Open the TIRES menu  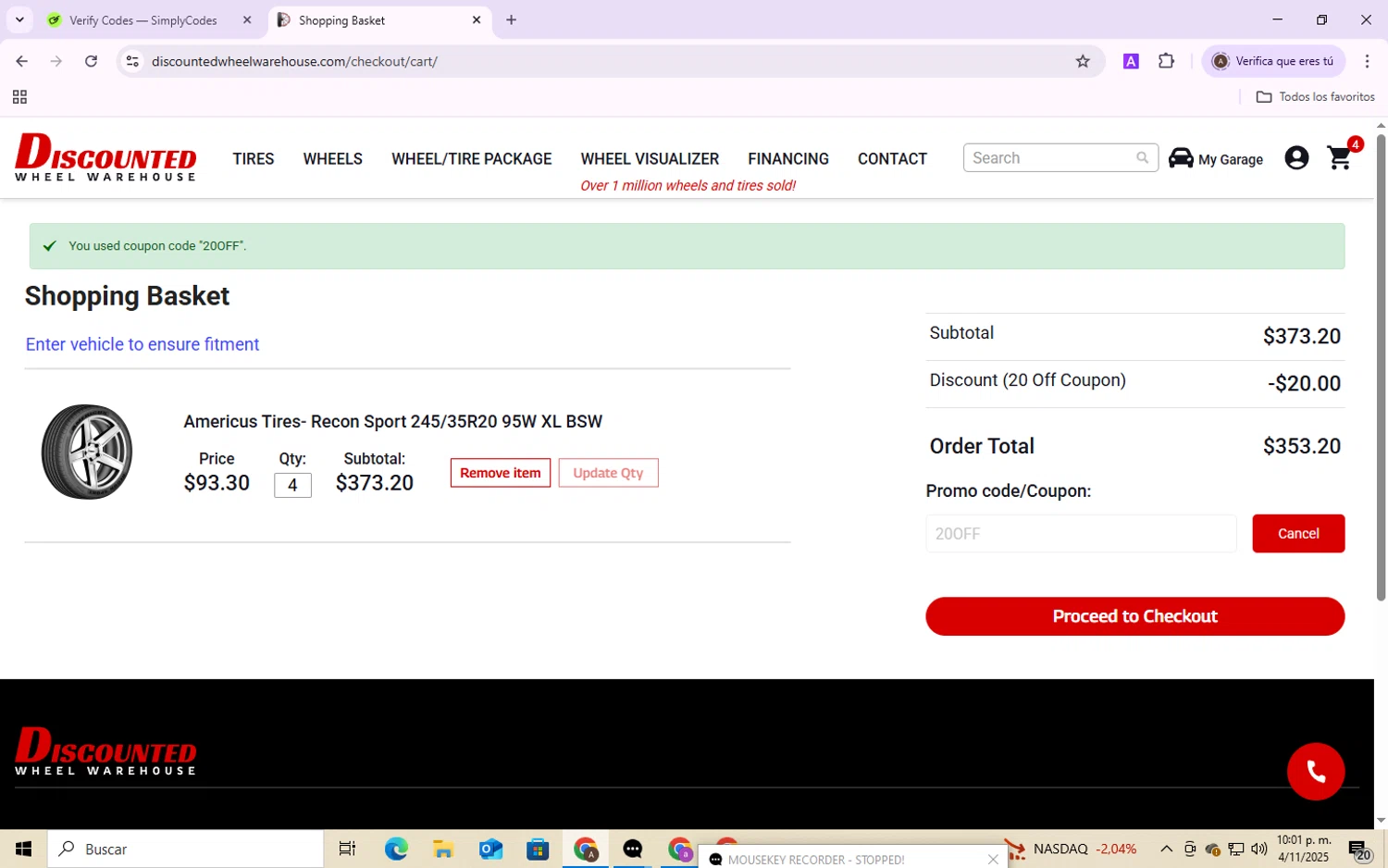point(254,158)
